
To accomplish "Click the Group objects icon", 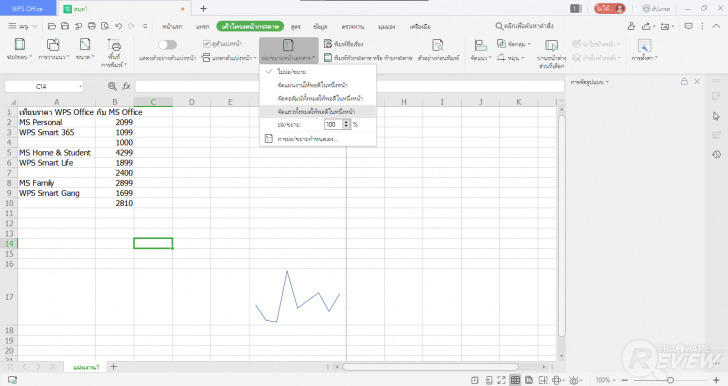I will point(501,44).
